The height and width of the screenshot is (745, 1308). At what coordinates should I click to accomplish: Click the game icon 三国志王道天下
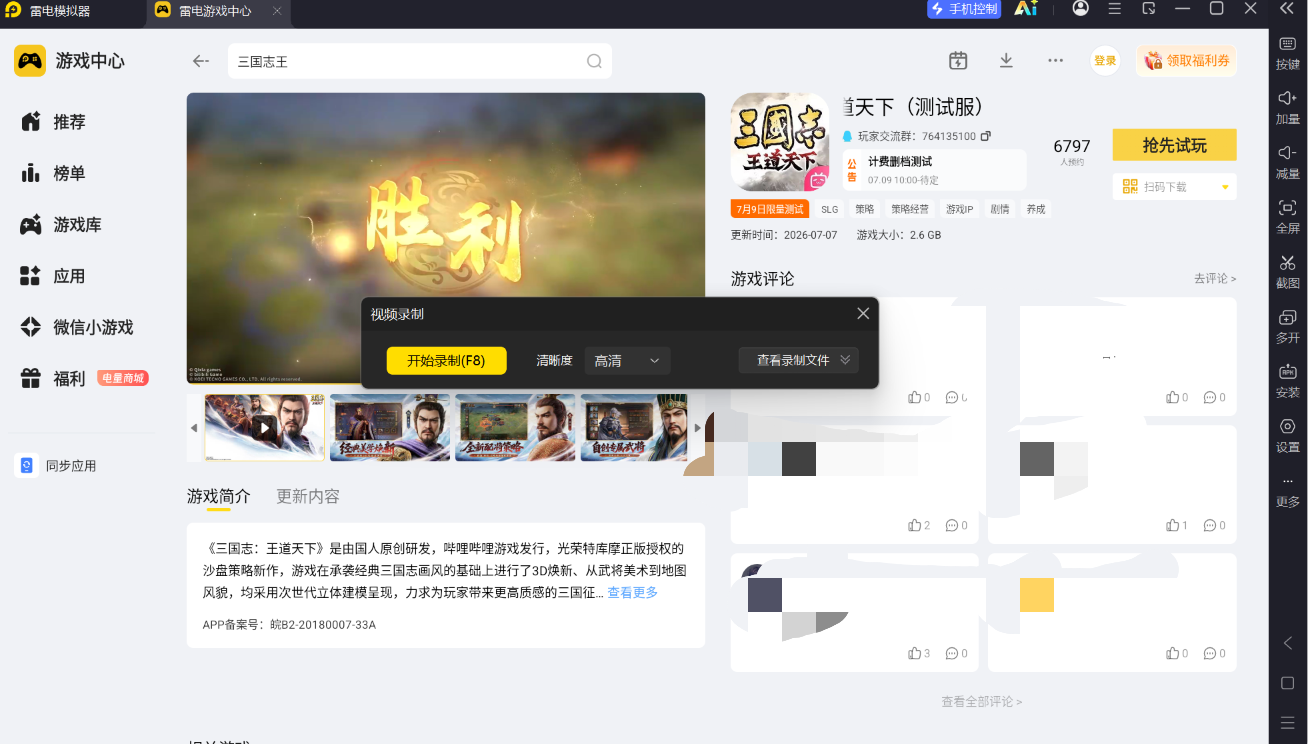(780, 142)
